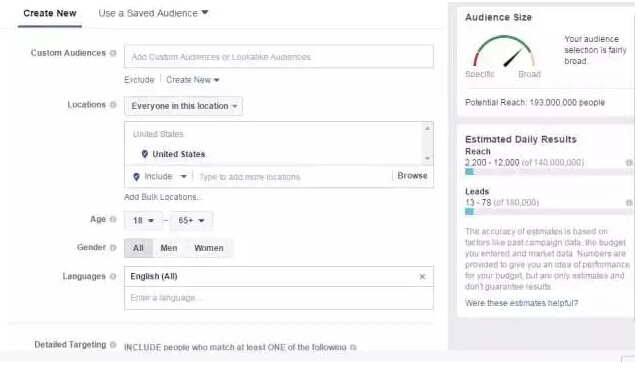Image resolution: width=639 pixels, height=369 pixels.
Task: Click the info icon next to Age
Action: point(113,219)
